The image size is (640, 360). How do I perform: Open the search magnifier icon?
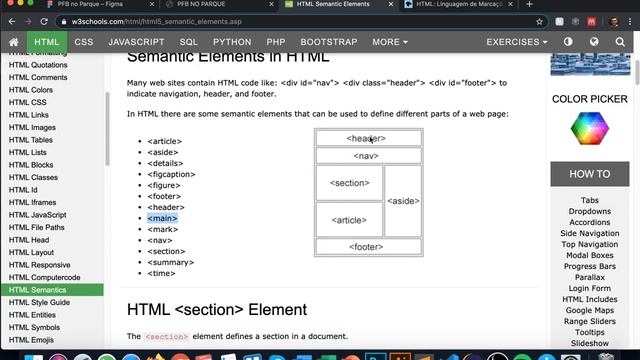[x=620, y=42]
